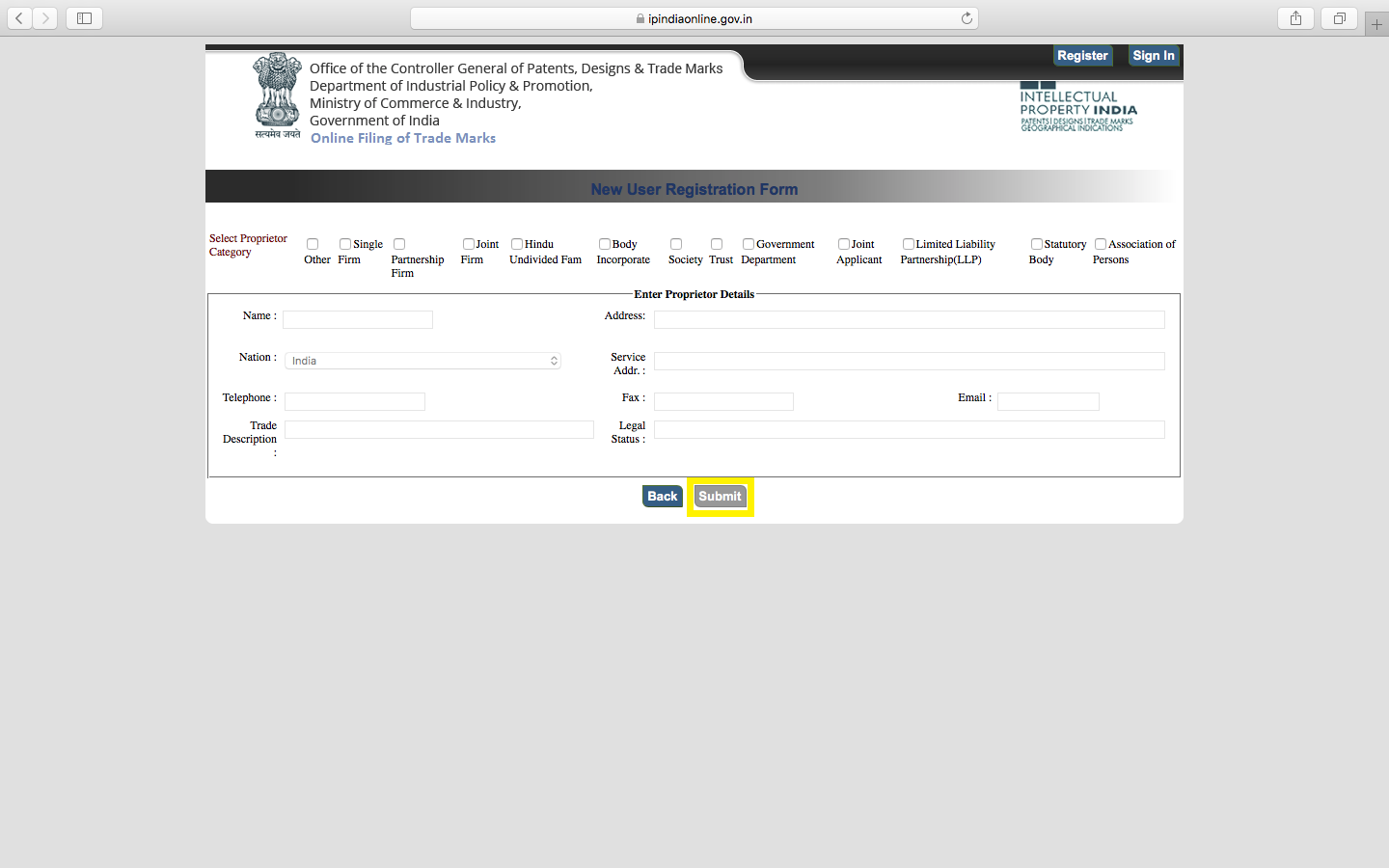The height and width of the screenshot is (868, 1389).
Task: Click the Email input field
Action: tap(1048, 401)
